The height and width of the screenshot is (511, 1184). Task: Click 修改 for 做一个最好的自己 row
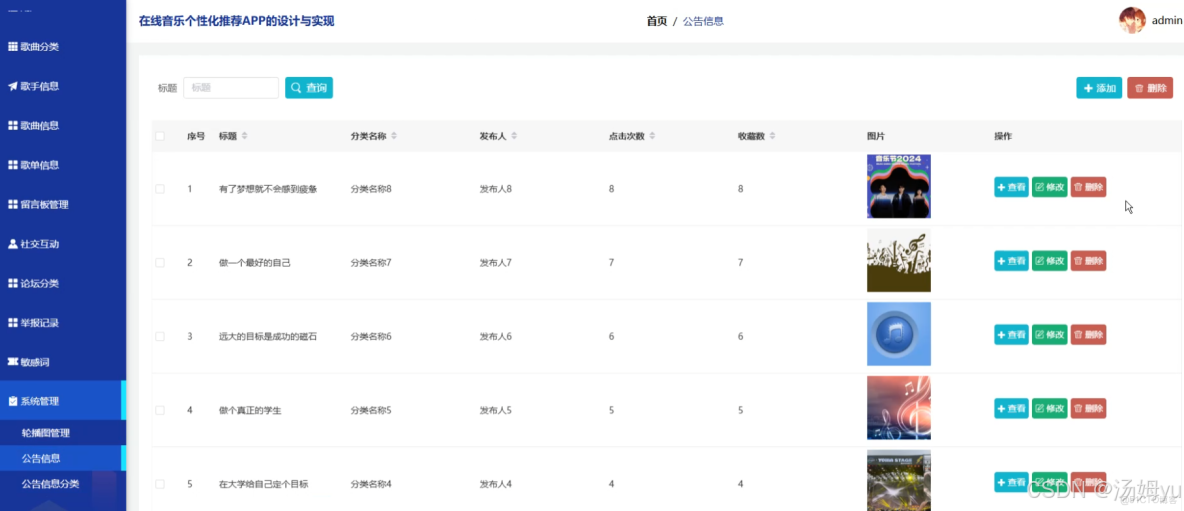pyautogui.click(x=1050, y=261)
